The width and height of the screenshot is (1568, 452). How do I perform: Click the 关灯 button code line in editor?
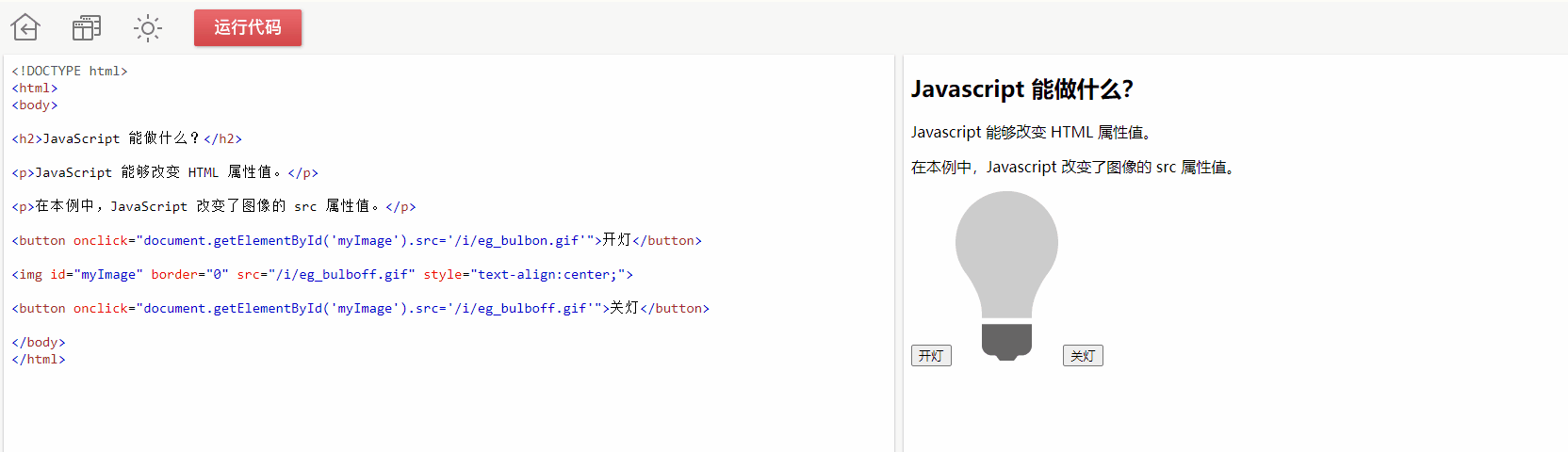(360, 308)
